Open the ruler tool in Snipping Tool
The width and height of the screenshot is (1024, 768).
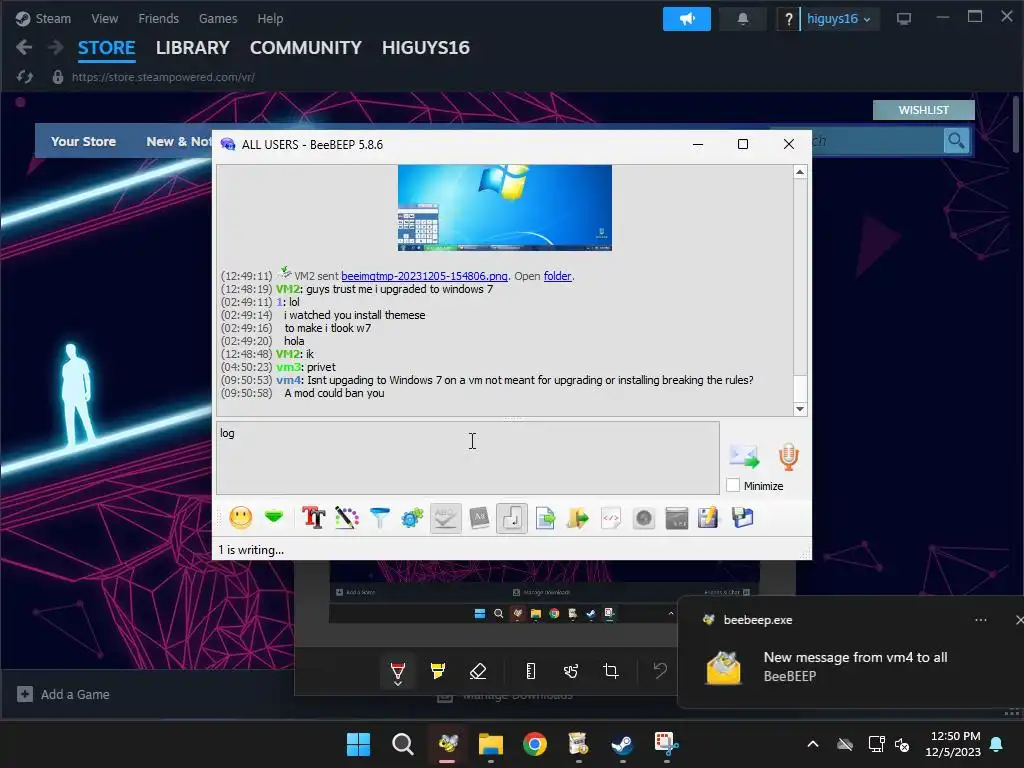click(531, 671)
